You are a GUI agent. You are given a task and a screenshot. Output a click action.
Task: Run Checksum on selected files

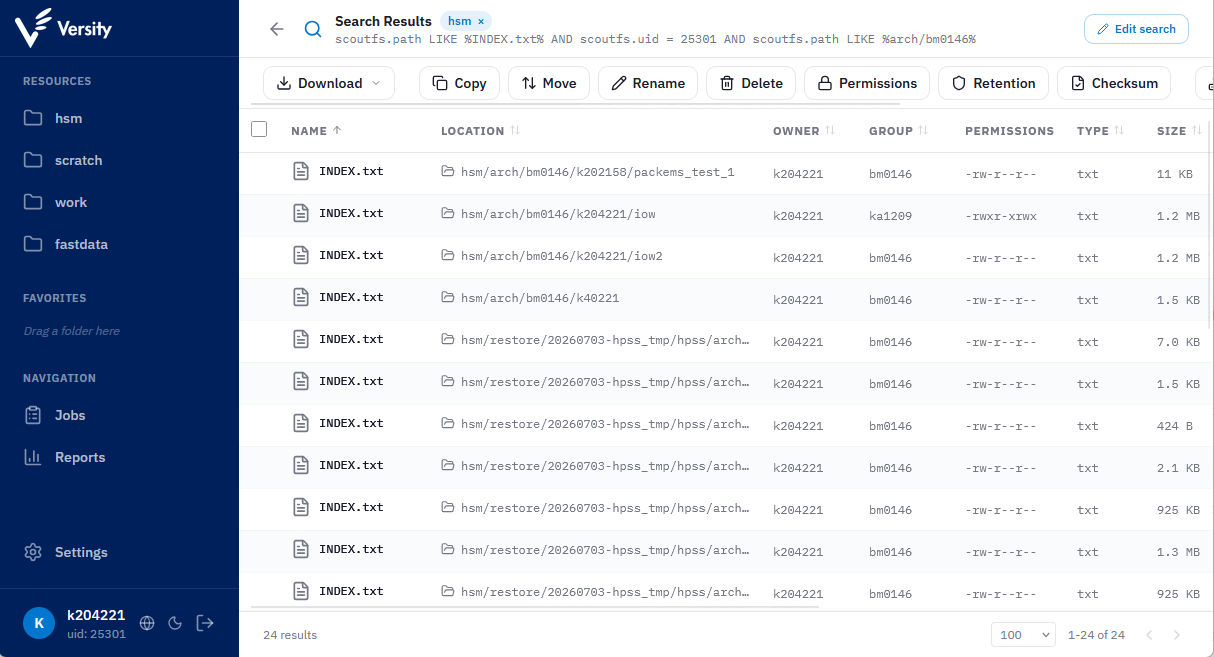1114,83
